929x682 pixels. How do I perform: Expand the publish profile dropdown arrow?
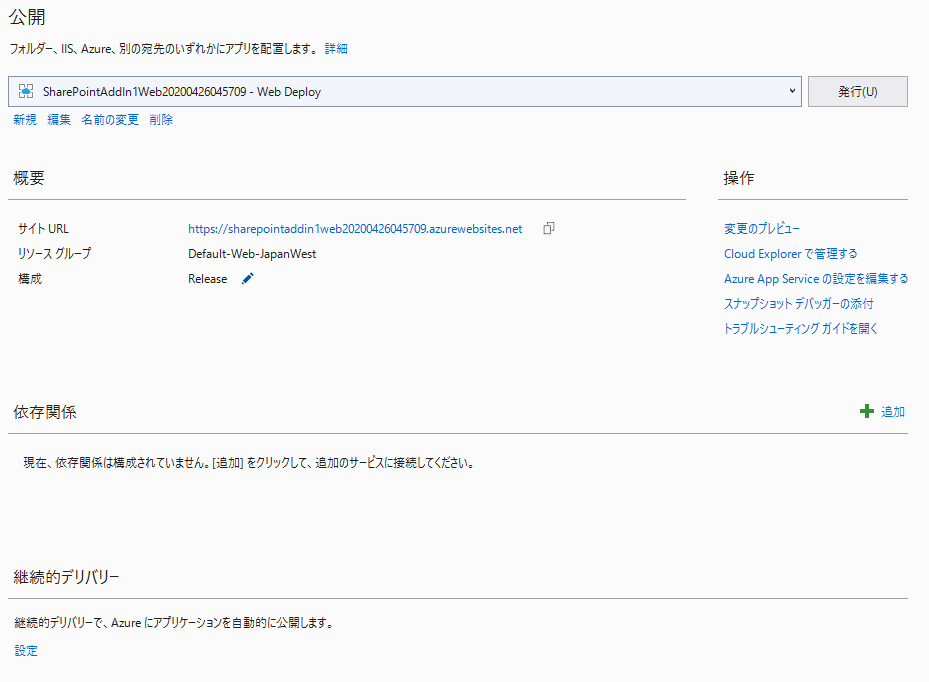click(x=792, y=91)
